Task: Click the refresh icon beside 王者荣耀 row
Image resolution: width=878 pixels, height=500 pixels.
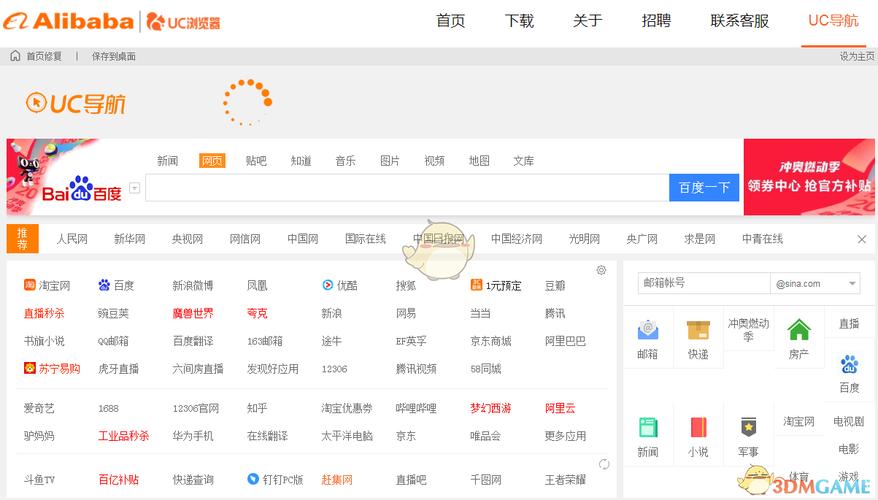Action: pyautogui.click(x=604, y=464)
